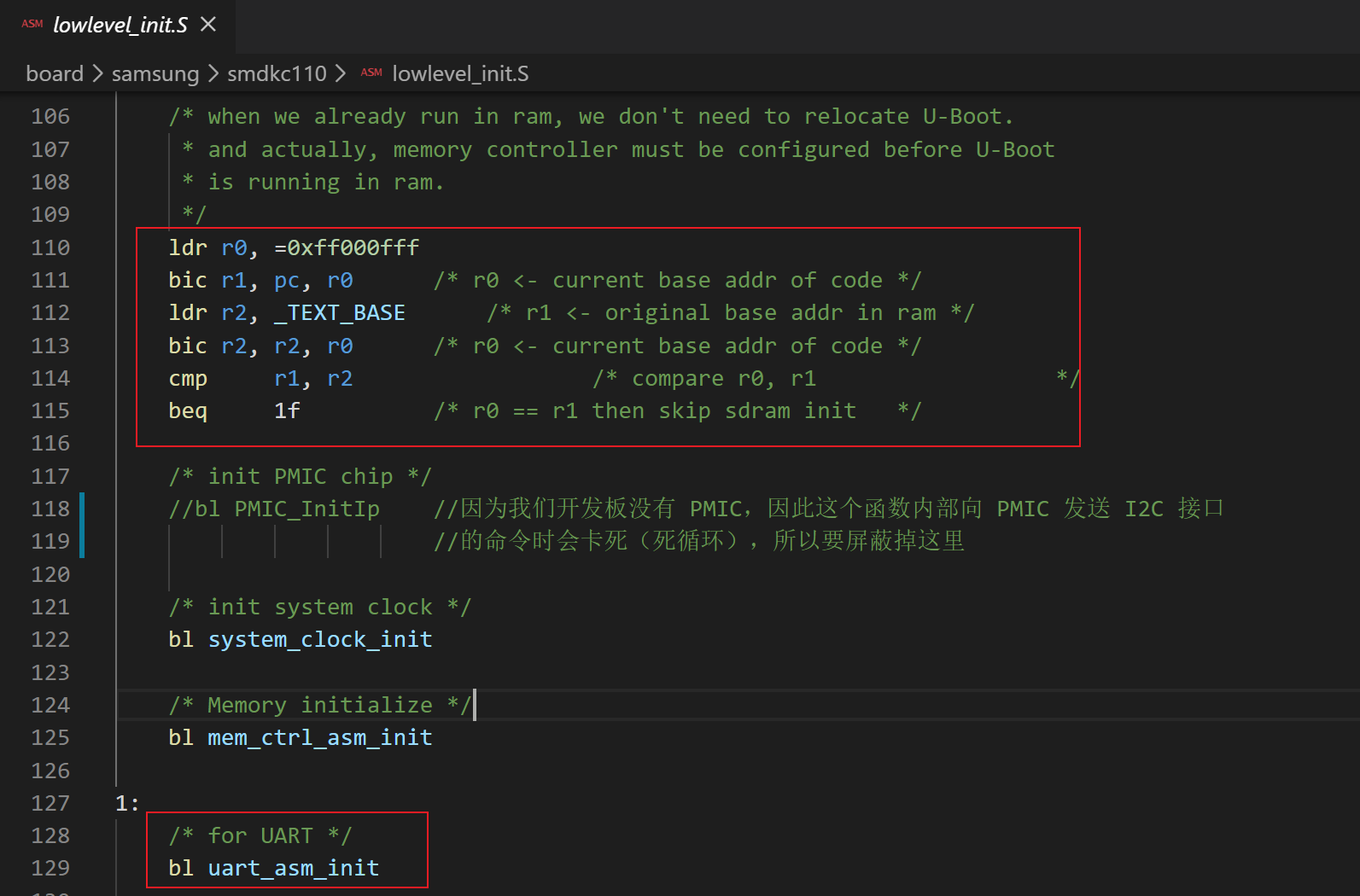The image size is (1360, 896).
Task: Click '_TEXT_BASE' symbol on line 112
Action: (340, 313)
